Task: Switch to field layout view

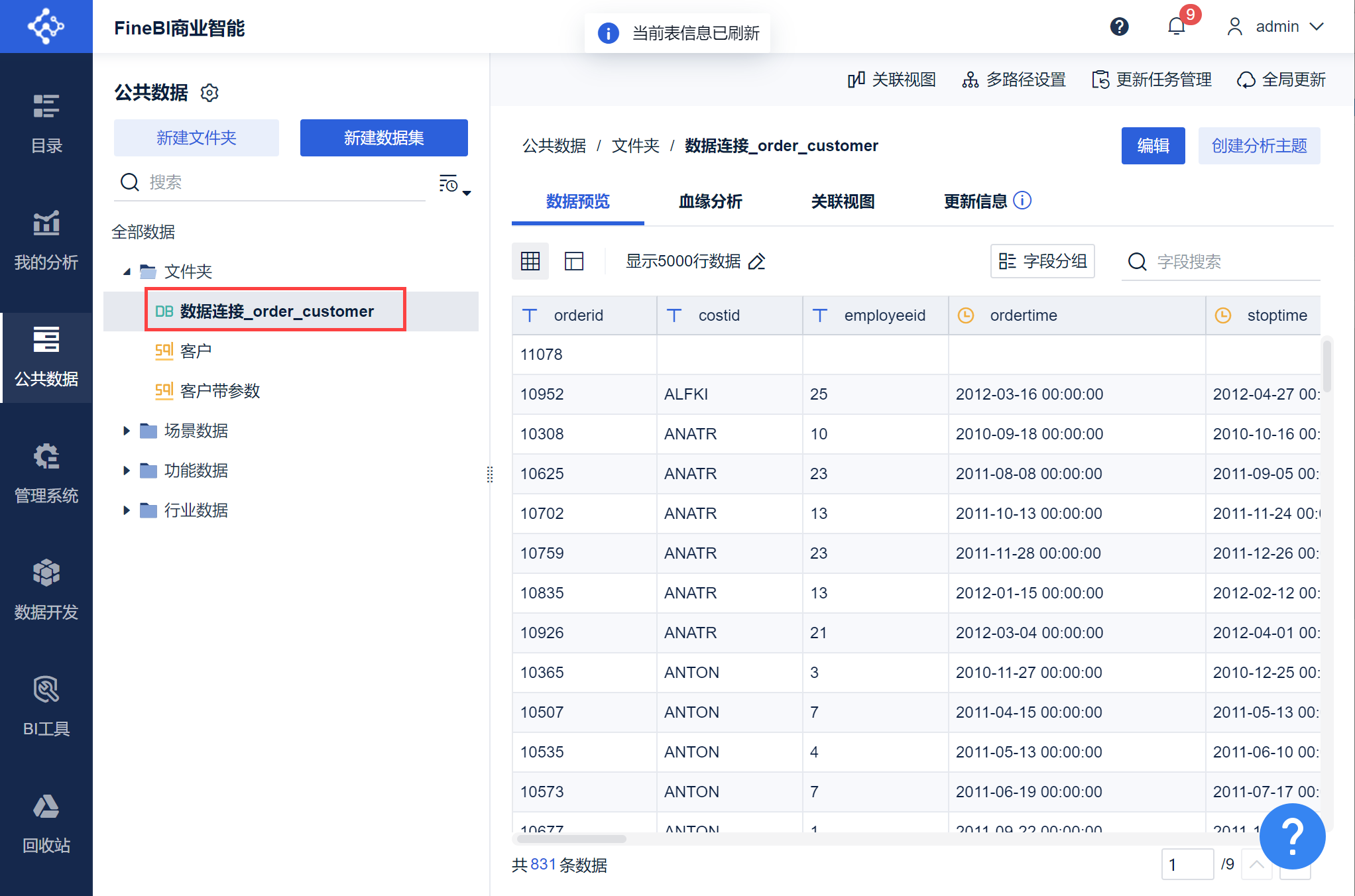Action: click(x=574, y=261)
